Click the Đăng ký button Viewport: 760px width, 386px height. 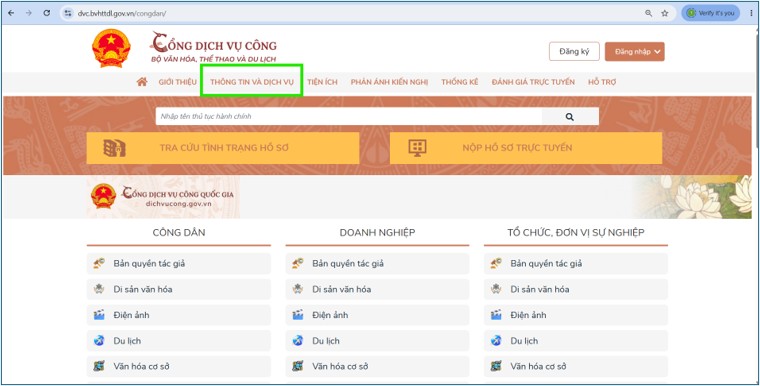574,51
